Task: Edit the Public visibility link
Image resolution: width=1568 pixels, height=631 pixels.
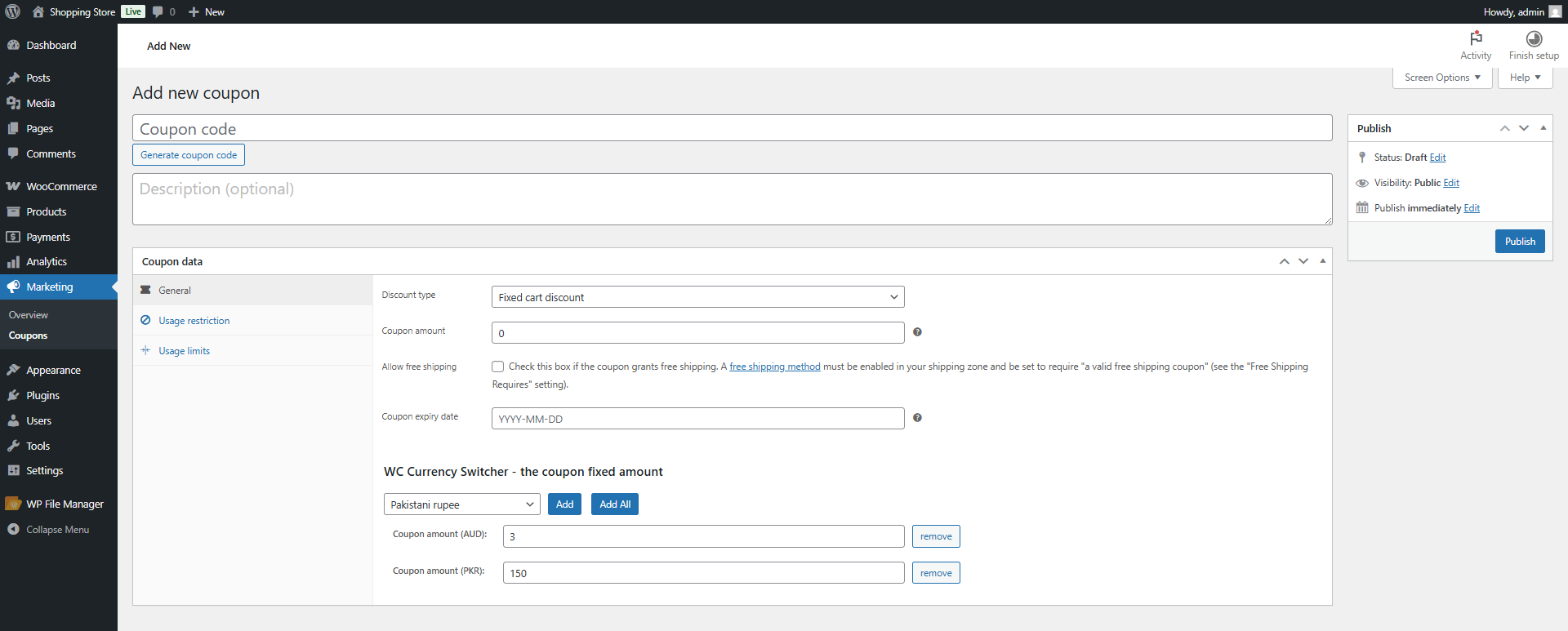Action: [1451, 183]
